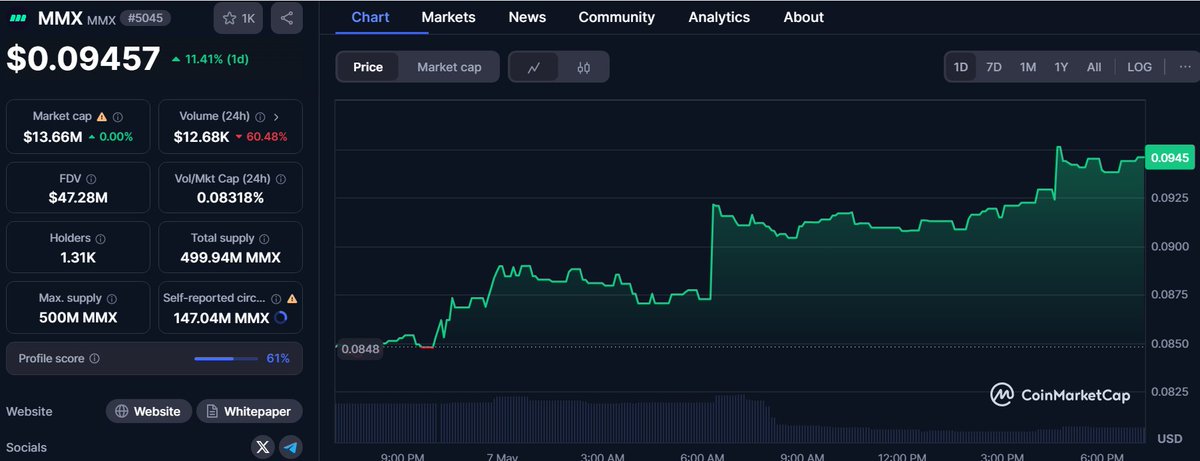
Task: Click the USD currency label
Action: (1170, 439)
